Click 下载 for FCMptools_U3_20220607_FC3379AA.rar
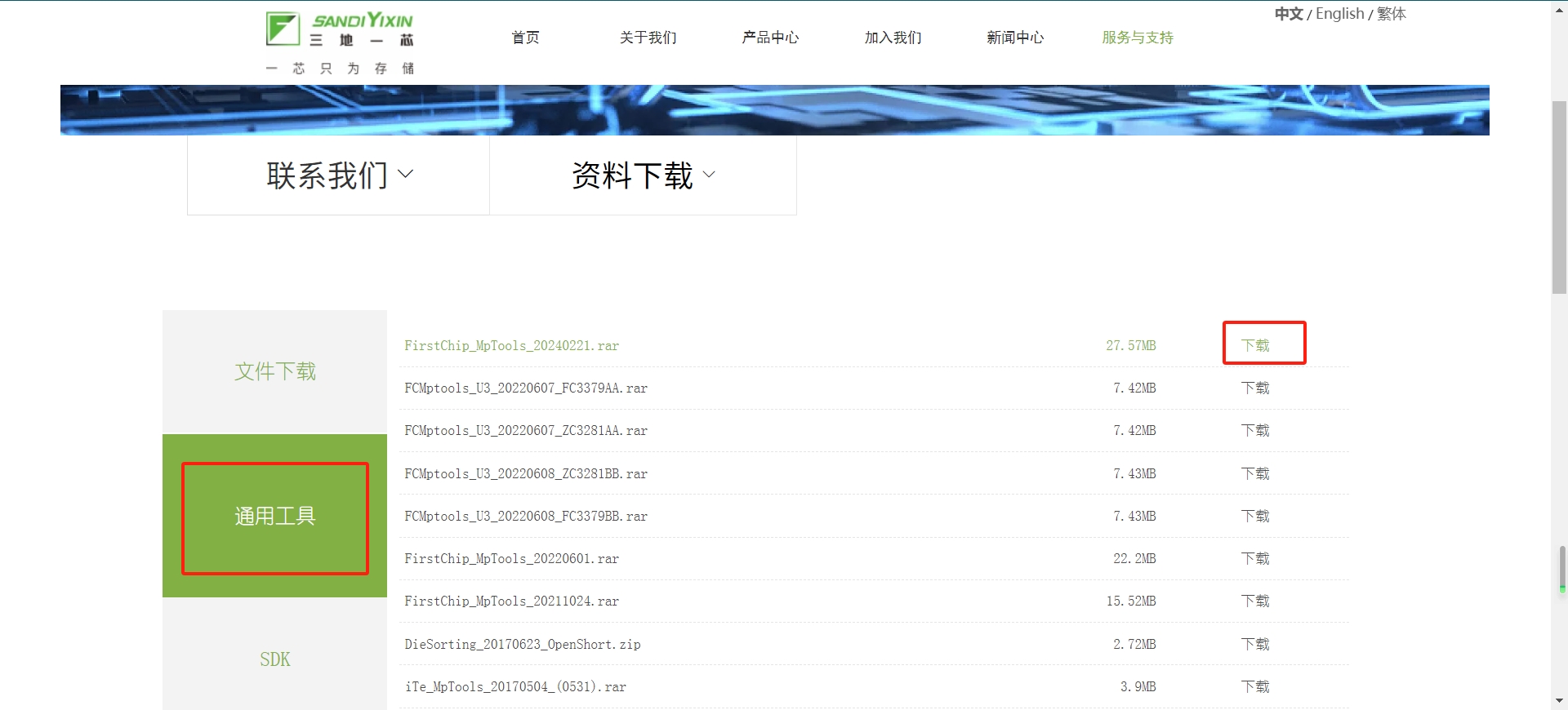Viewport: 1568px width, 710px height. pyautogui.click(x=1255, y=388)
